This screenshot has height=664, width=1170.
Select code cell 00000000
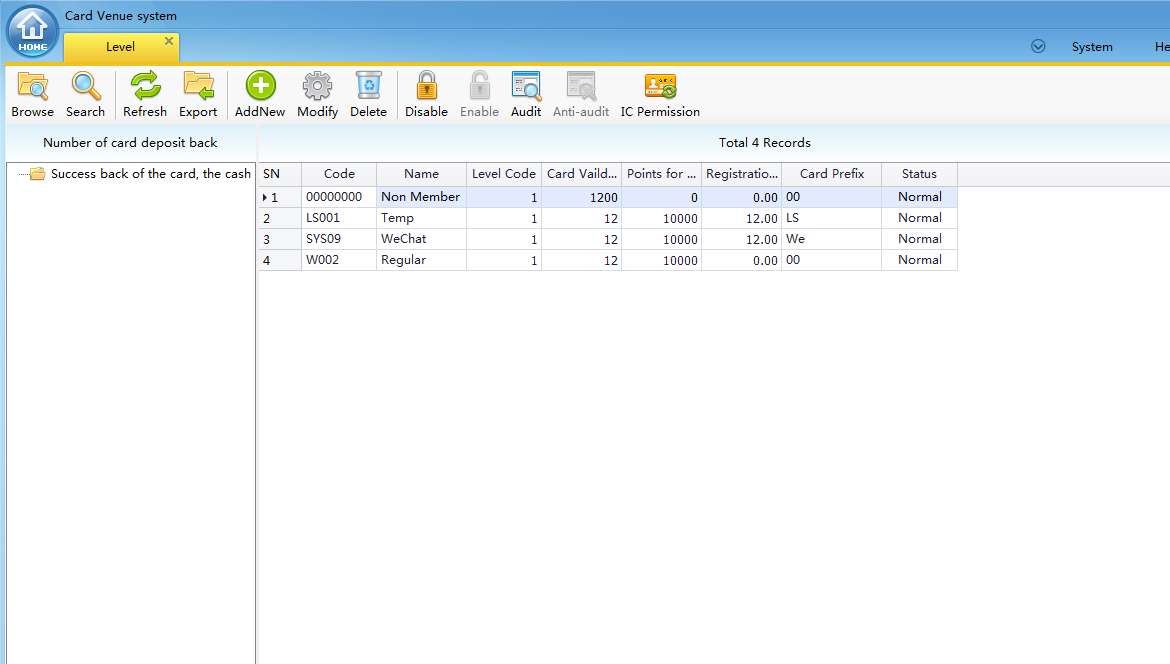(x=339, y=197)
